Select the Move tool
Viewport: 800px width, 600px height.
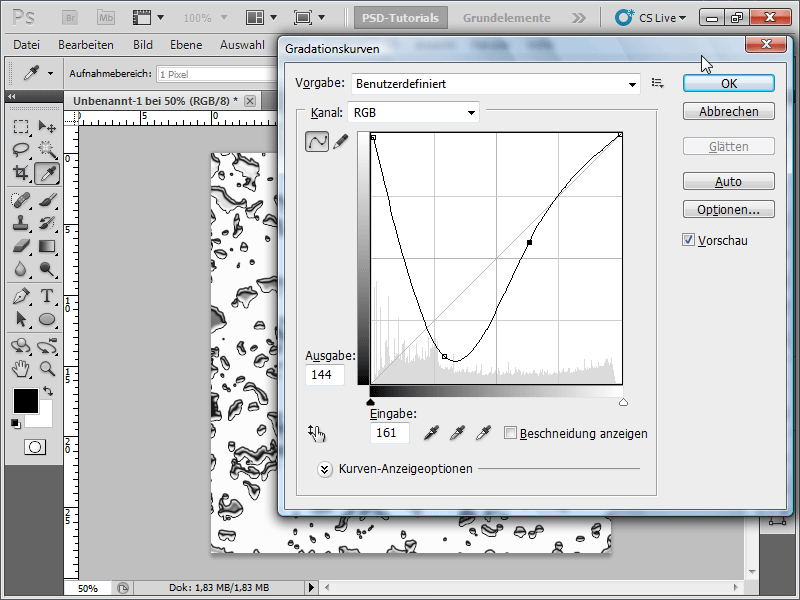(47, 126)
